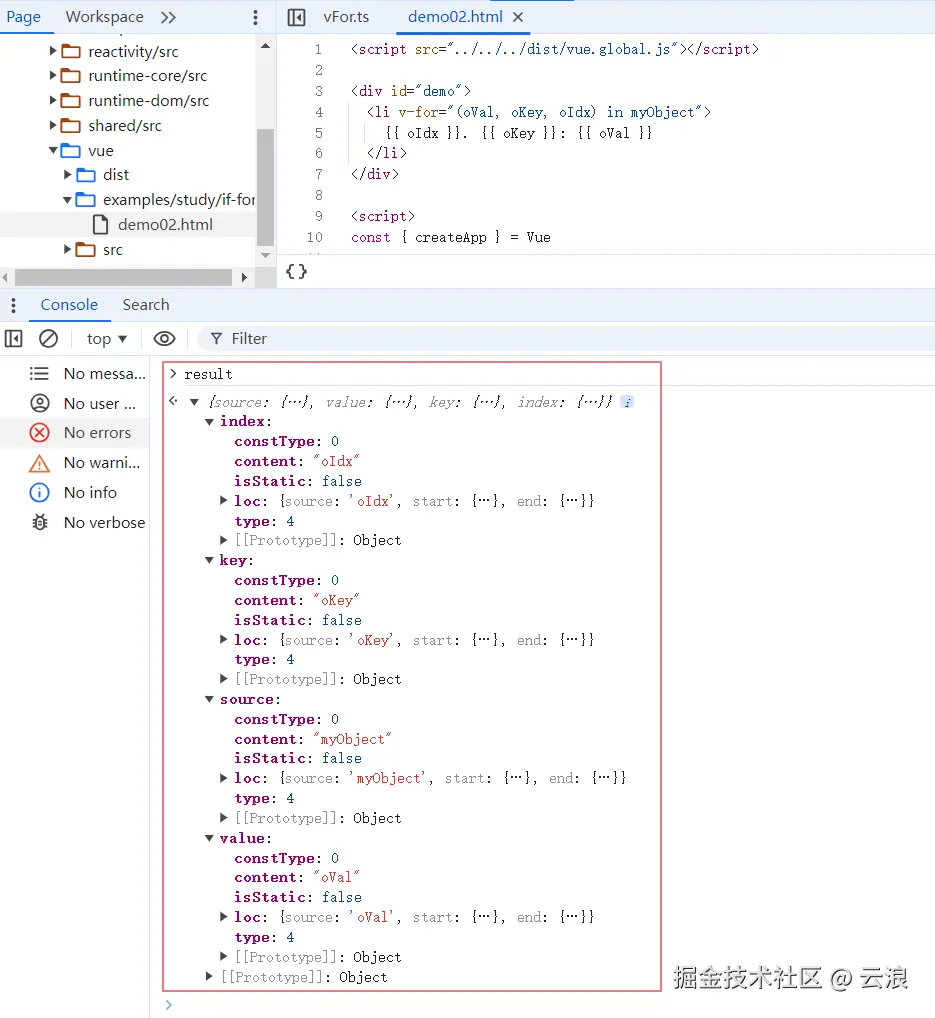Click content value "myObject" in source

pos(353,739)
